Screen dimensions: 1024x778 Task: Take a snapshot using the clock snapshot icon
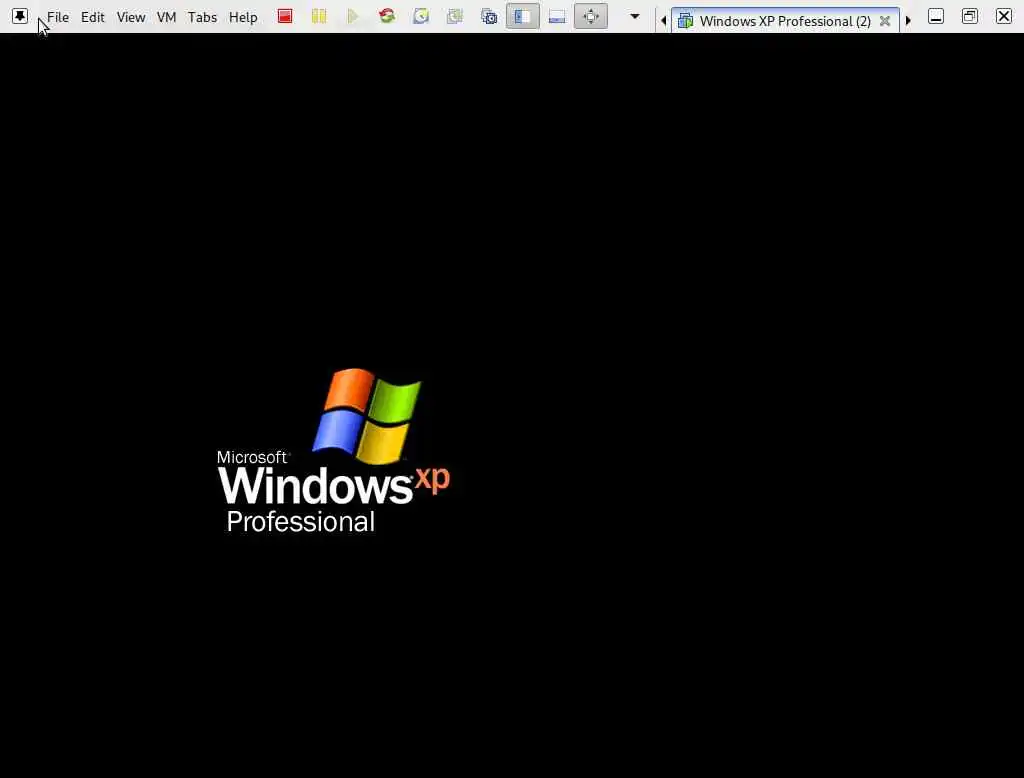click(x=421, y=16)
